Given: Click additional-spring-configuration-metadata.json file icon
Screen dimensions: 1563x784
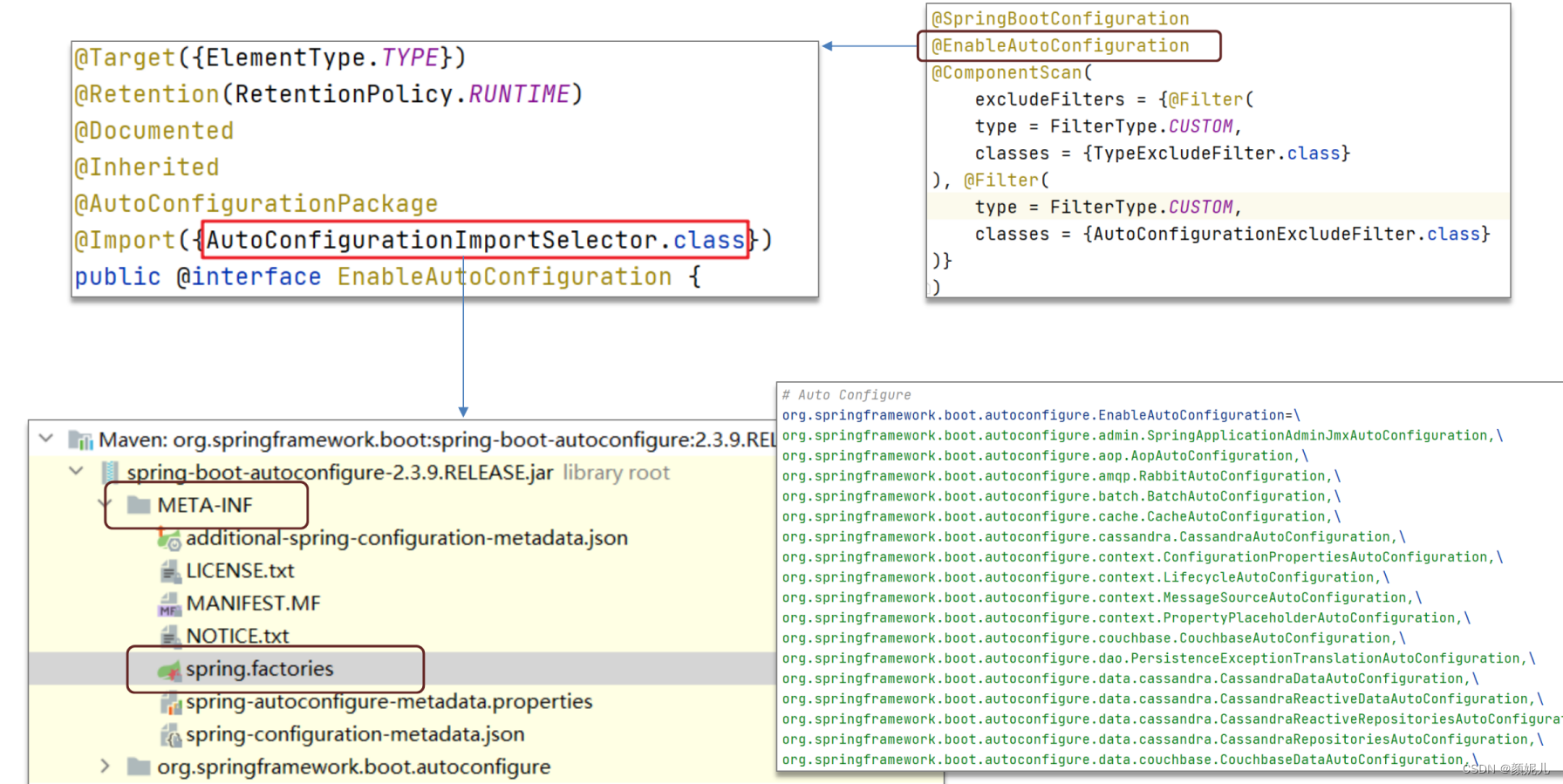Looking at the screenshot, I should pos(169,539).
